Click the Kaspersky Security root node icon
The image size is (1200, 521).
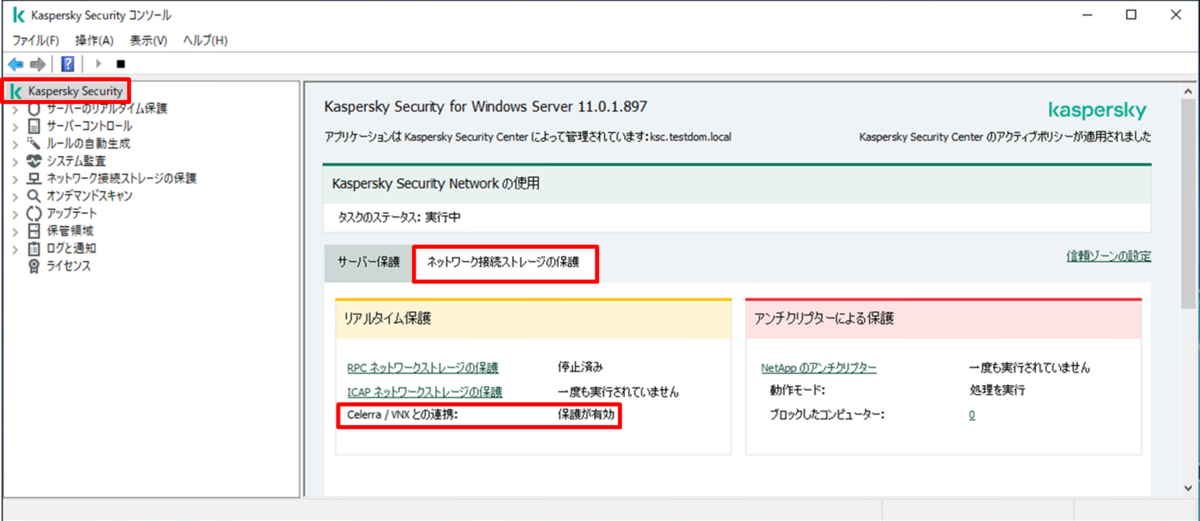coord(15,91)
